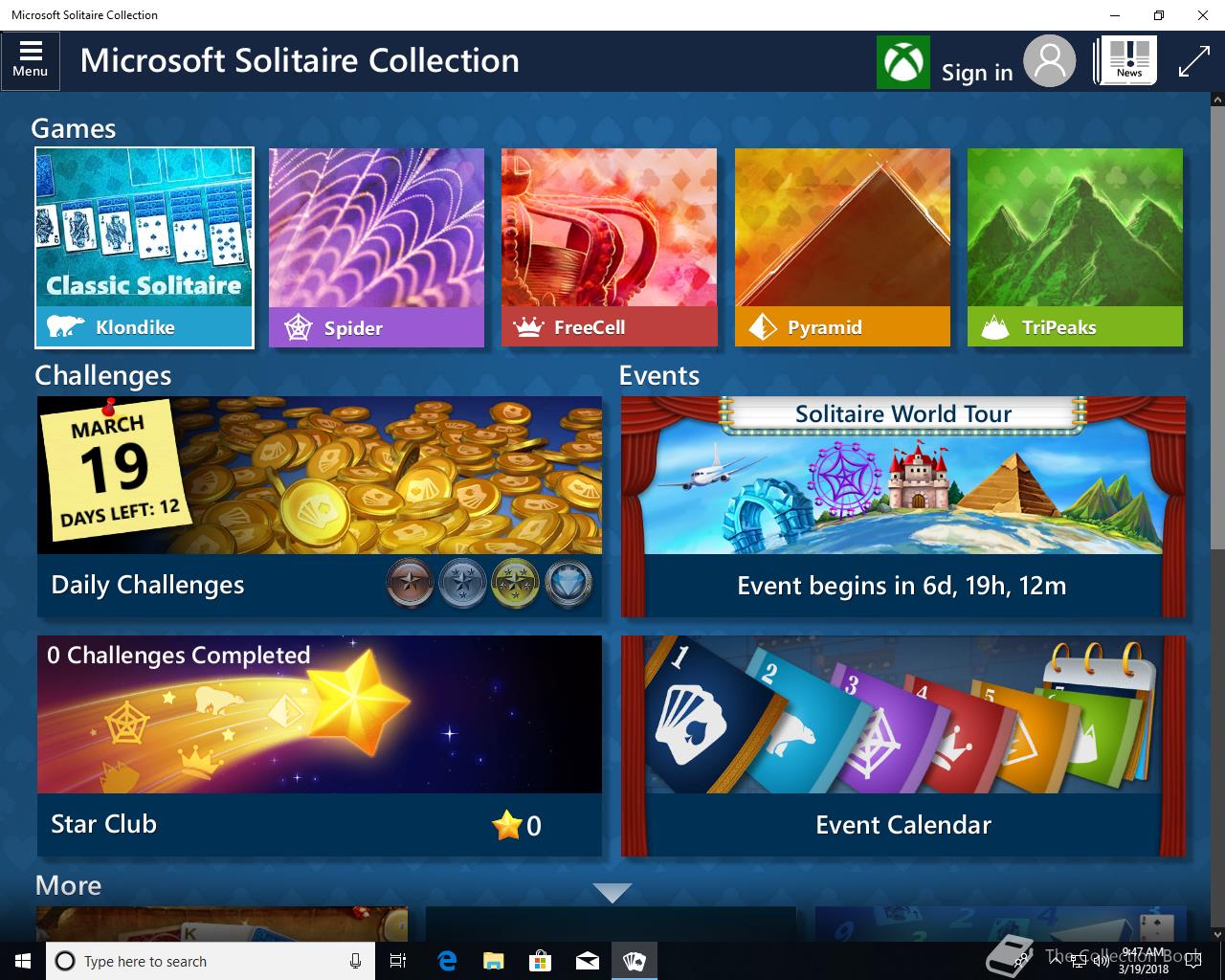Click the down arrow to show More
The image size is (1225, 980).
pos(612,893)
